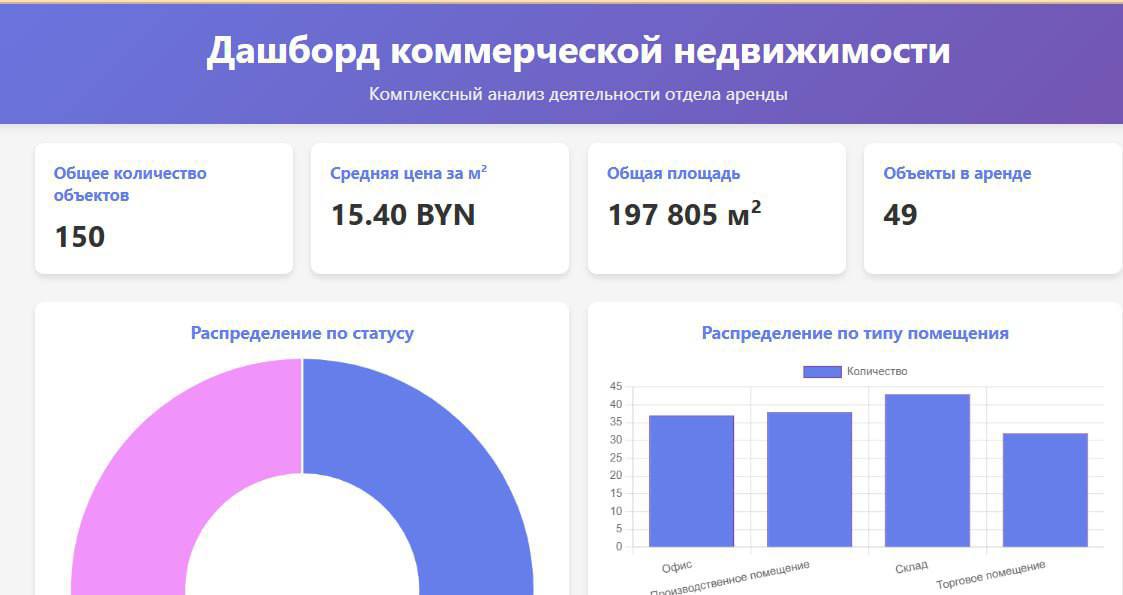Click the "Торговое помещение" axis label
Viewport: 1123px width, 595px height.
[x=991, y=575]
